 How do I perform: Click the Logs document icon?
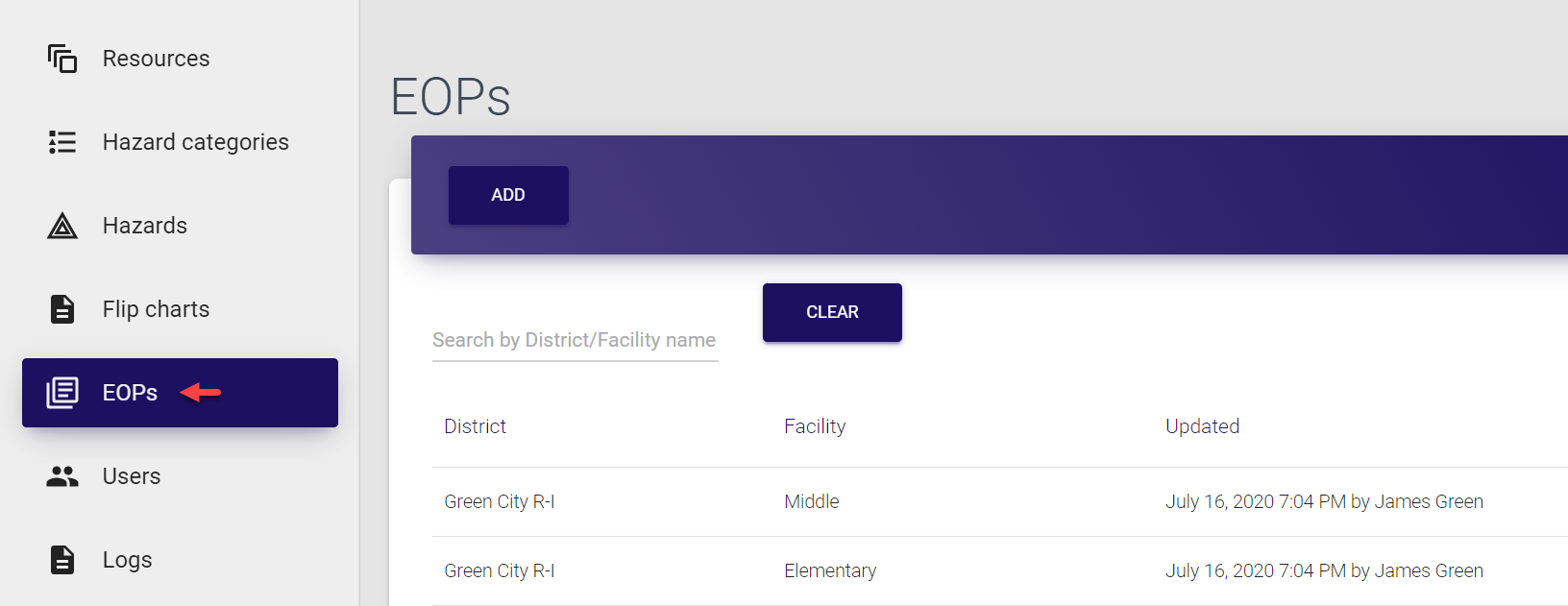click(x=62, y=560)
